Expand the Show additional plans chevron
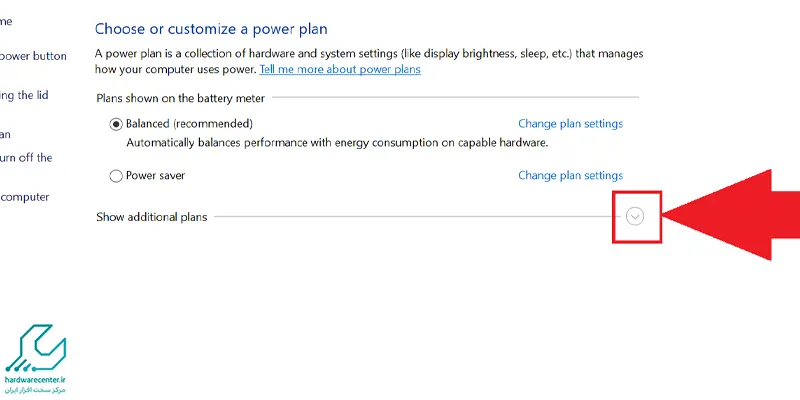The width and height of the screenshot is (800, 400). [635, 216]
